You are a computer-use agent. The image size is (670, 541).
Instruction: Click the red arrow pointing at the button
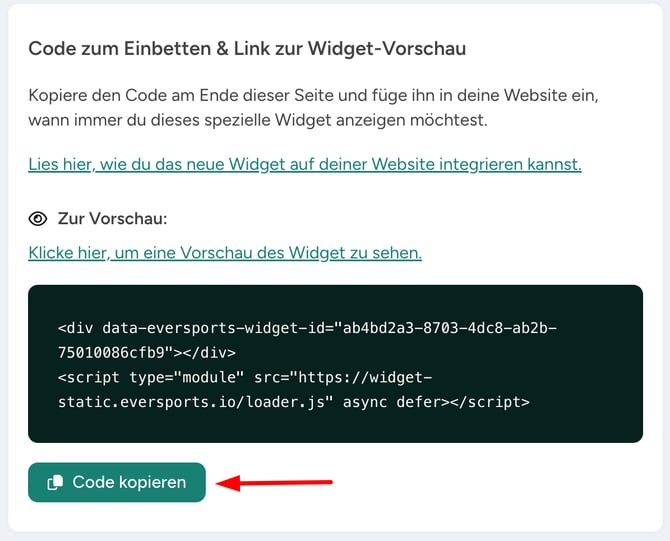275,483
